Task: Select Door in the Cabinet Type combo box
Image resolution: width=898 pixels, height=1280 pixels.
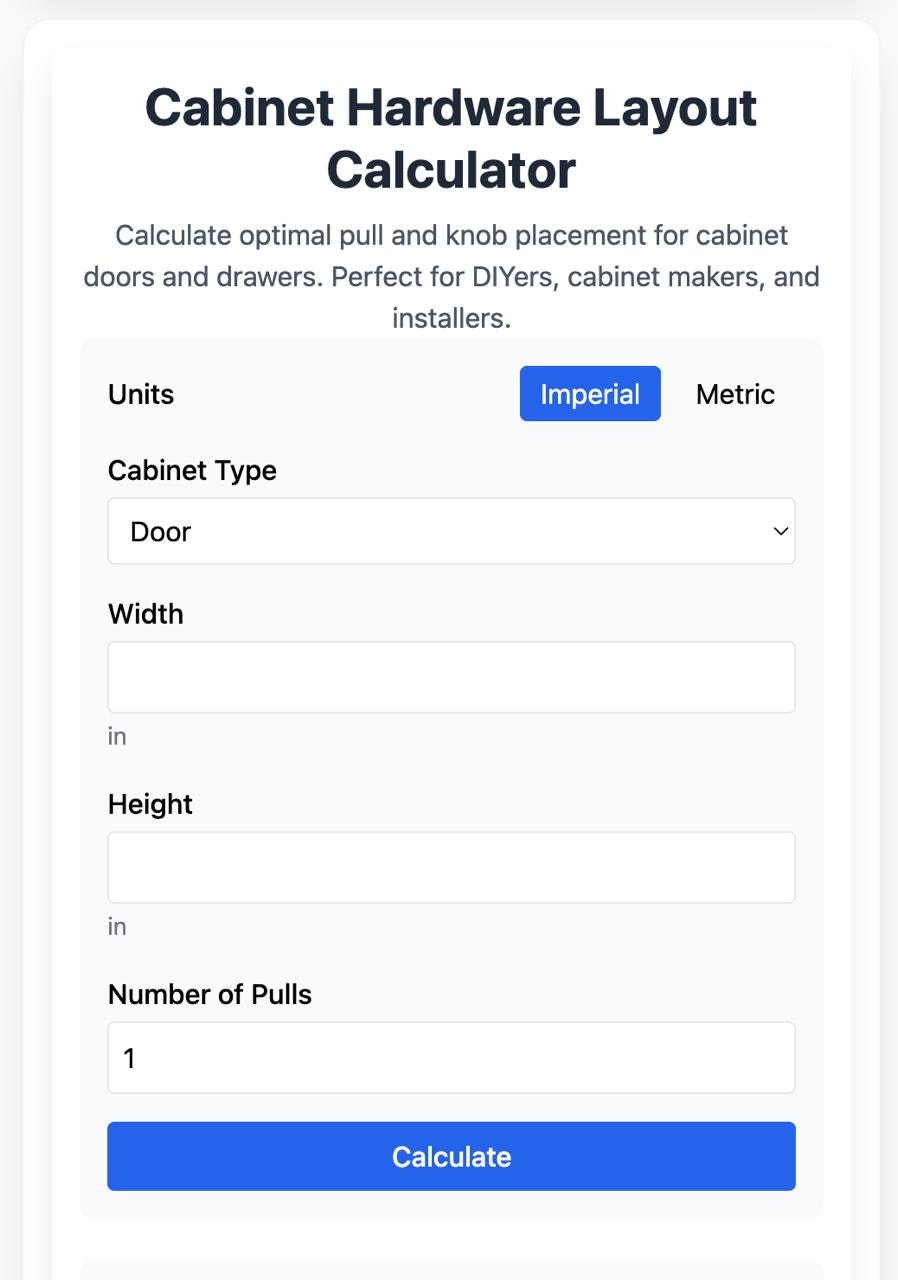Action: point(451,531)
